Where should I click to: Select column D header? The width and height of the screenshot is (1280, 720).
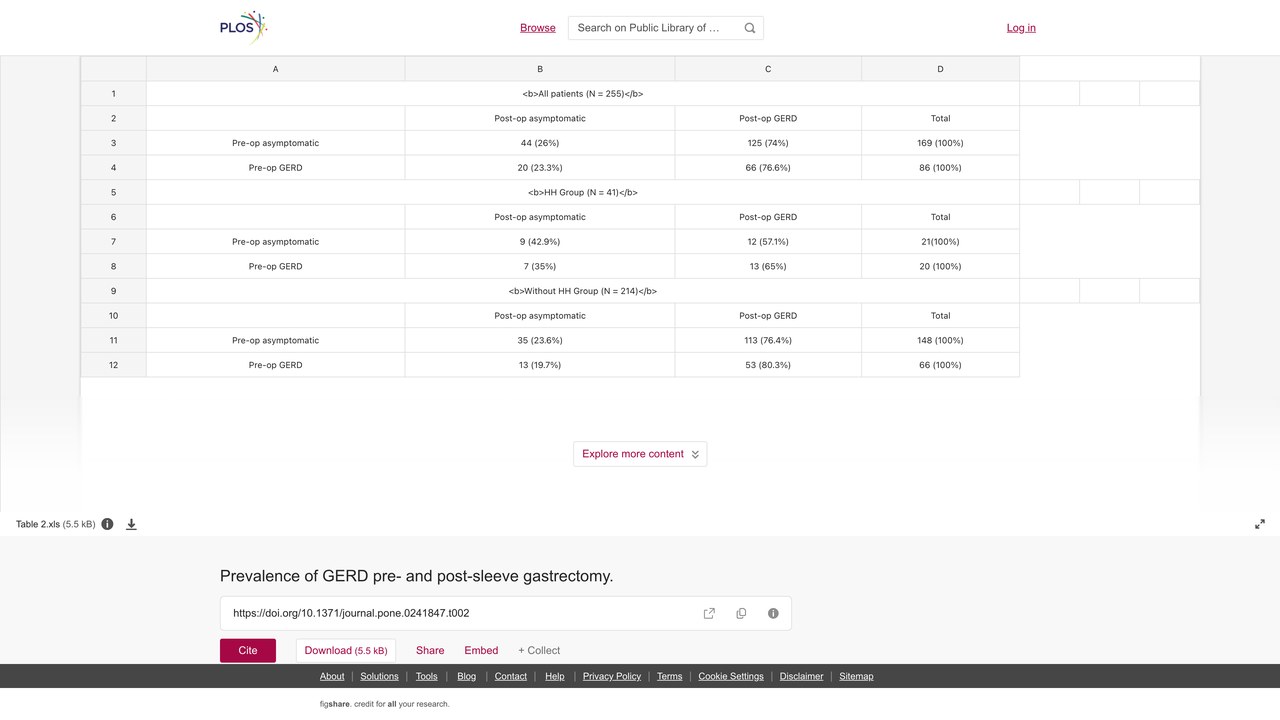[940, 69]
